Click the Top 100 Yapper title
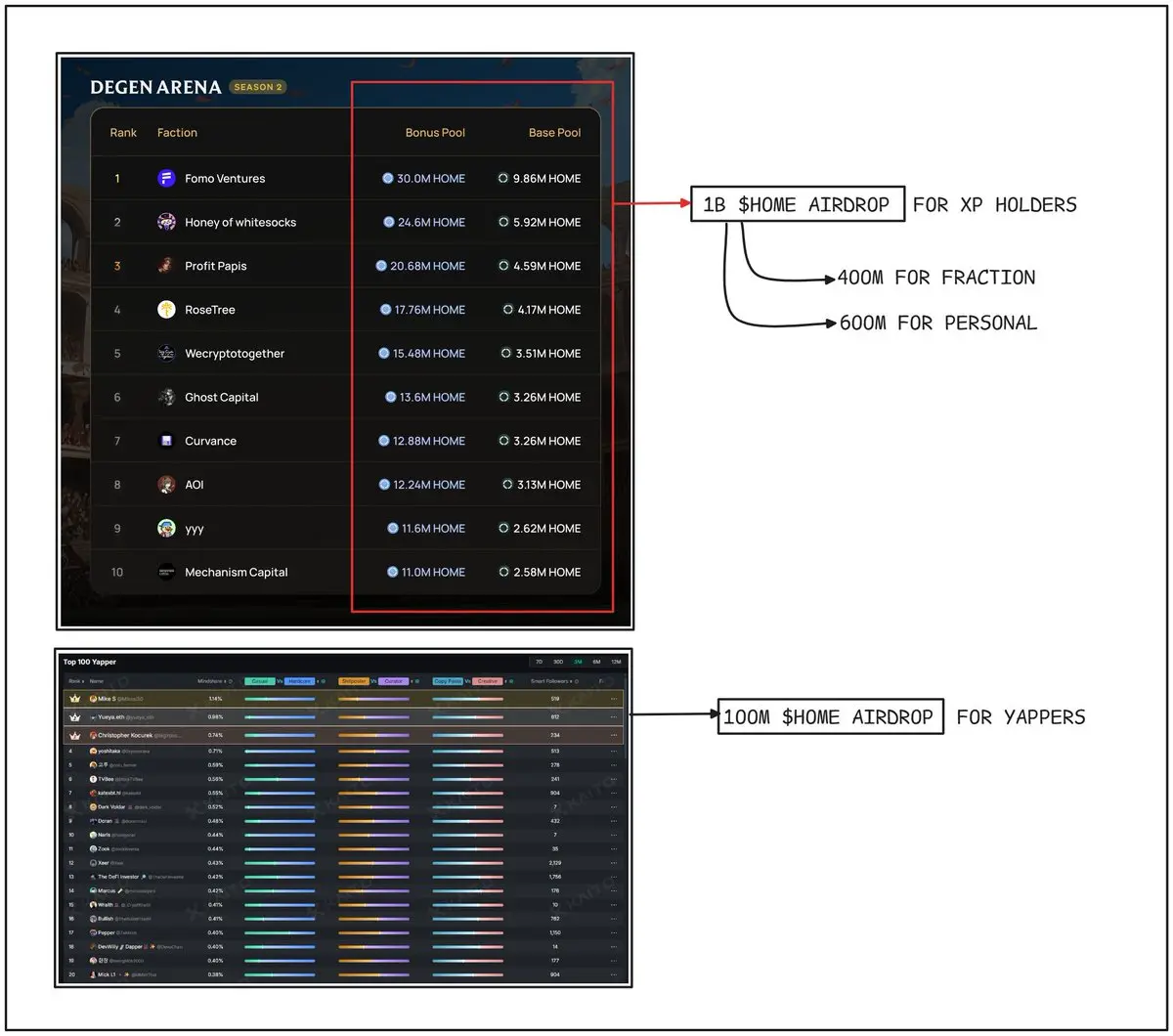The image size is (1173, 1036). [x=90, y=662]
